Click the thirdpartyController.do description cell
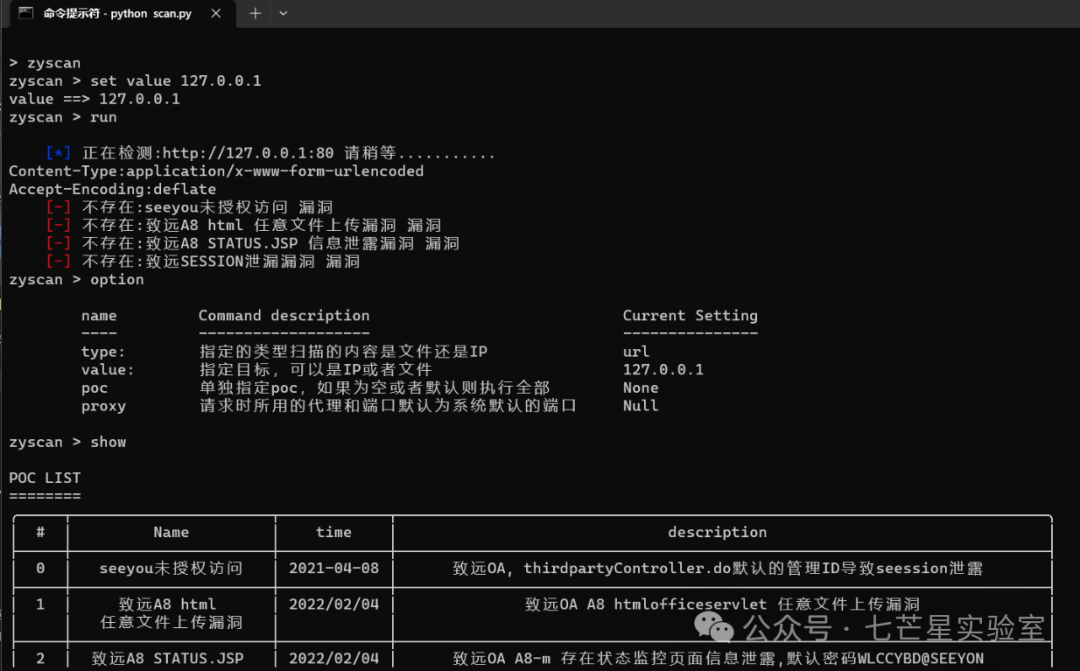 point(717,568)
